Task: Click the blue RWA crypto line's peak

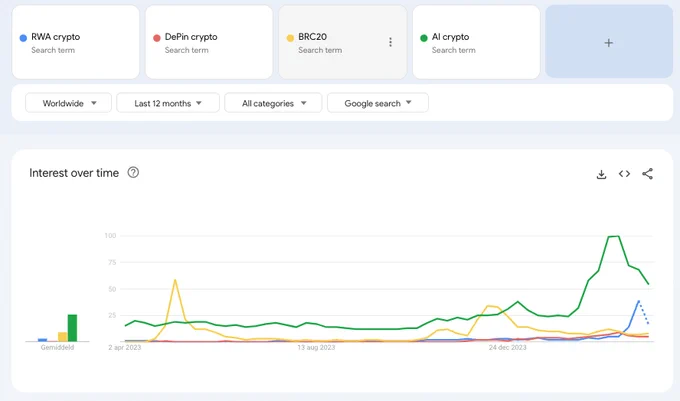Action: [x=638, y=300]
